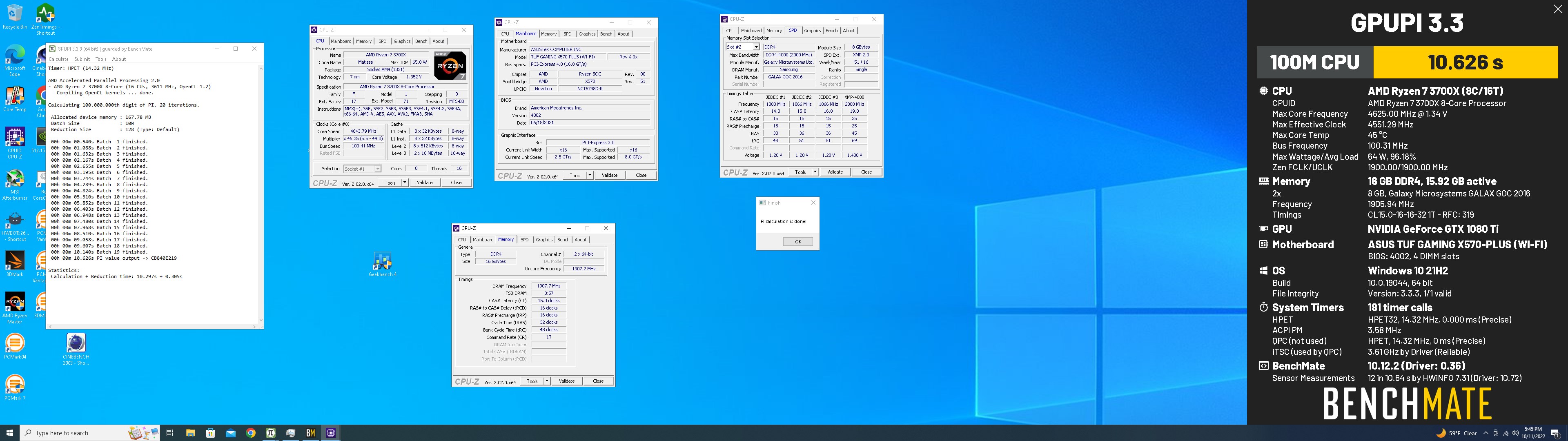Switch to the CPU-Z taskbar icon
Screen dimensions: 1568x441
point(330,433)
